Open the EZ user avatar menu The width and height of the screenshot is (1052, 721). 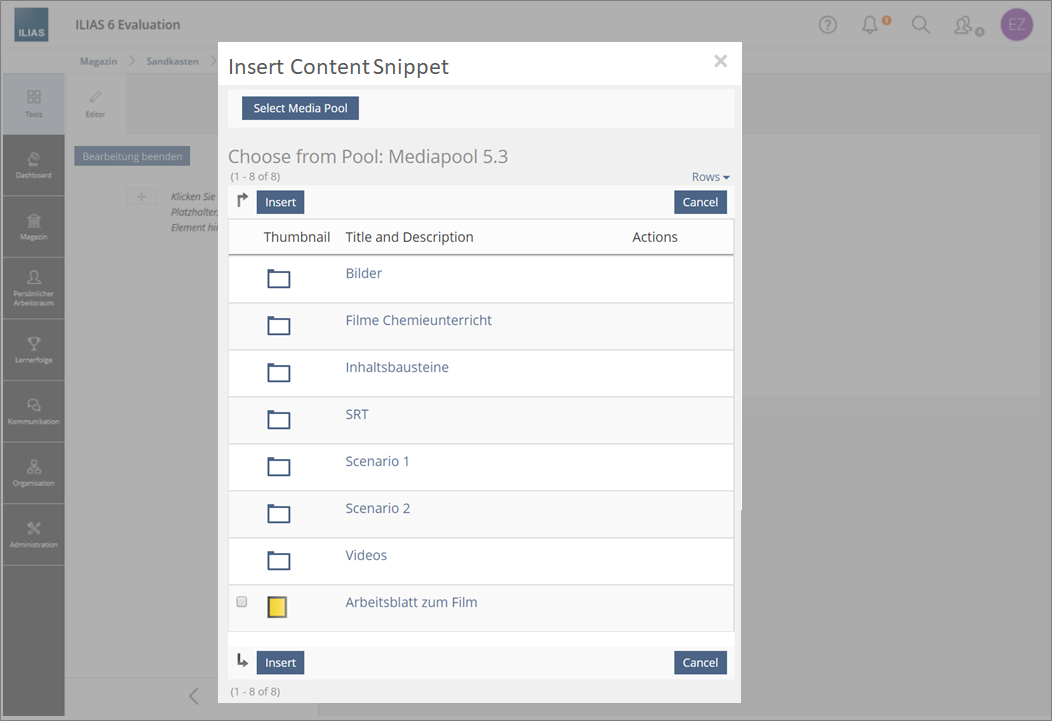point(1016,25)
